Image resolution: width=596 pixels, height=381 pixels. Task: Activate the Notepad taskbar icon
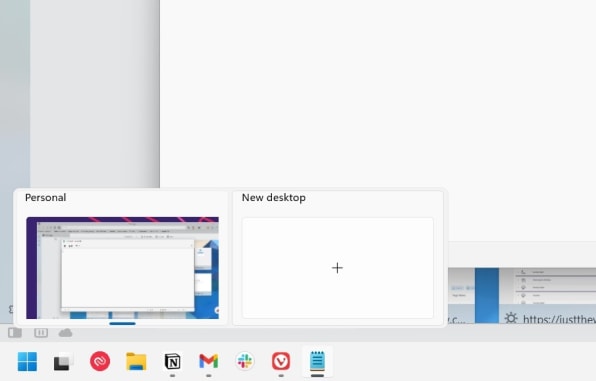coord(317,361)
